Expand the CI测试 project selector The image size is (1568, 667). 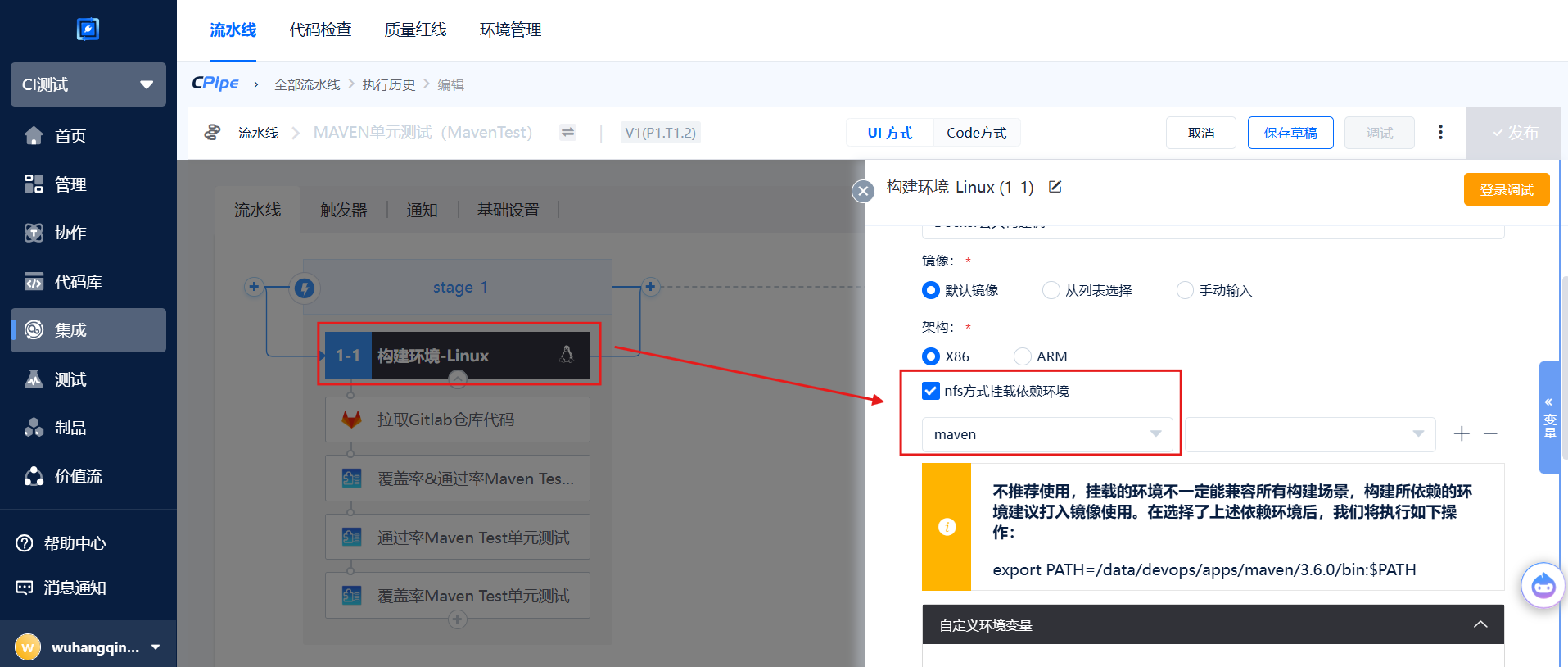point(88,84)
